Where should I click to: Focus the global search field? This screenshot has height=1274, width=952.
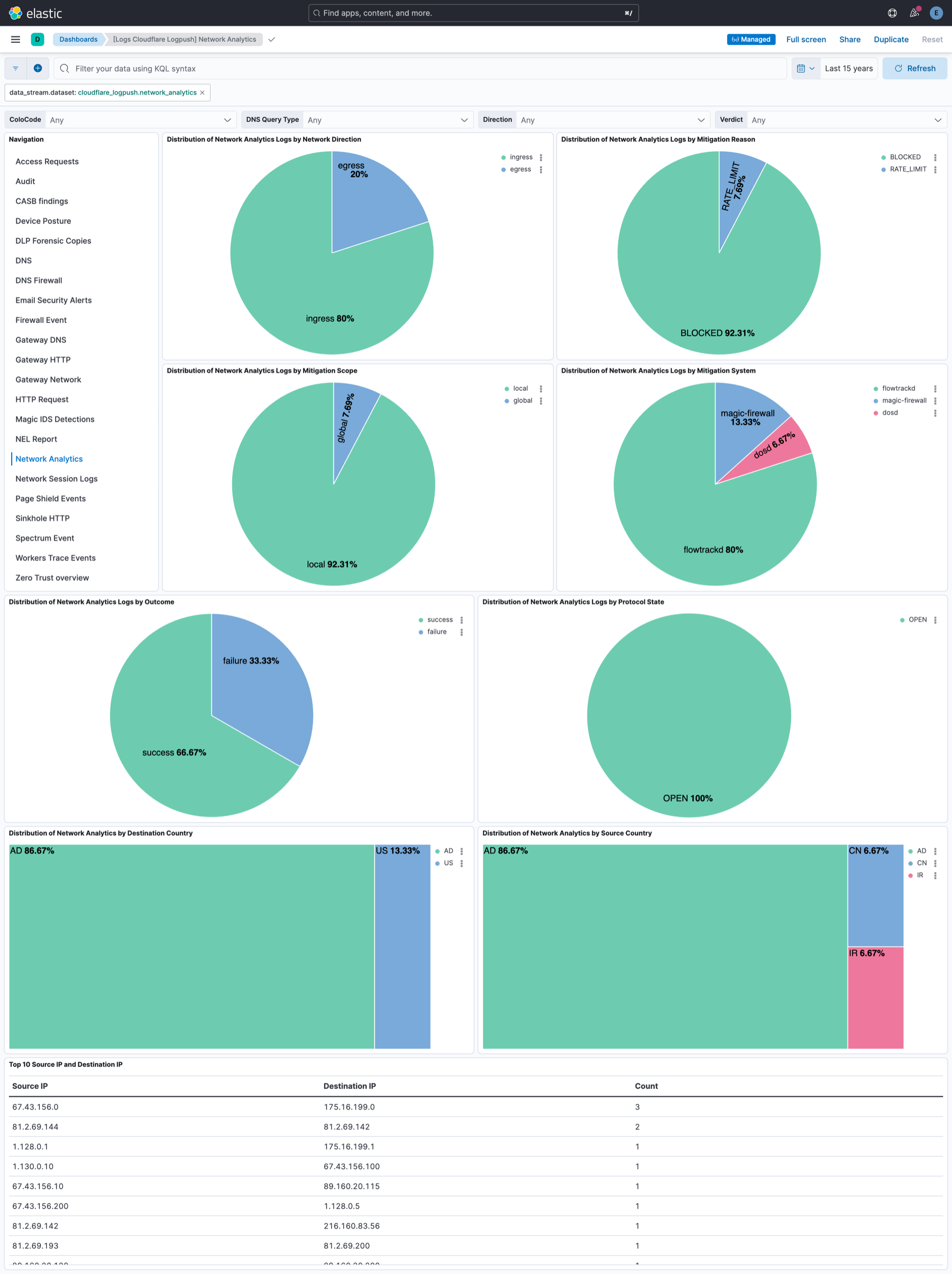coord(473,13)
